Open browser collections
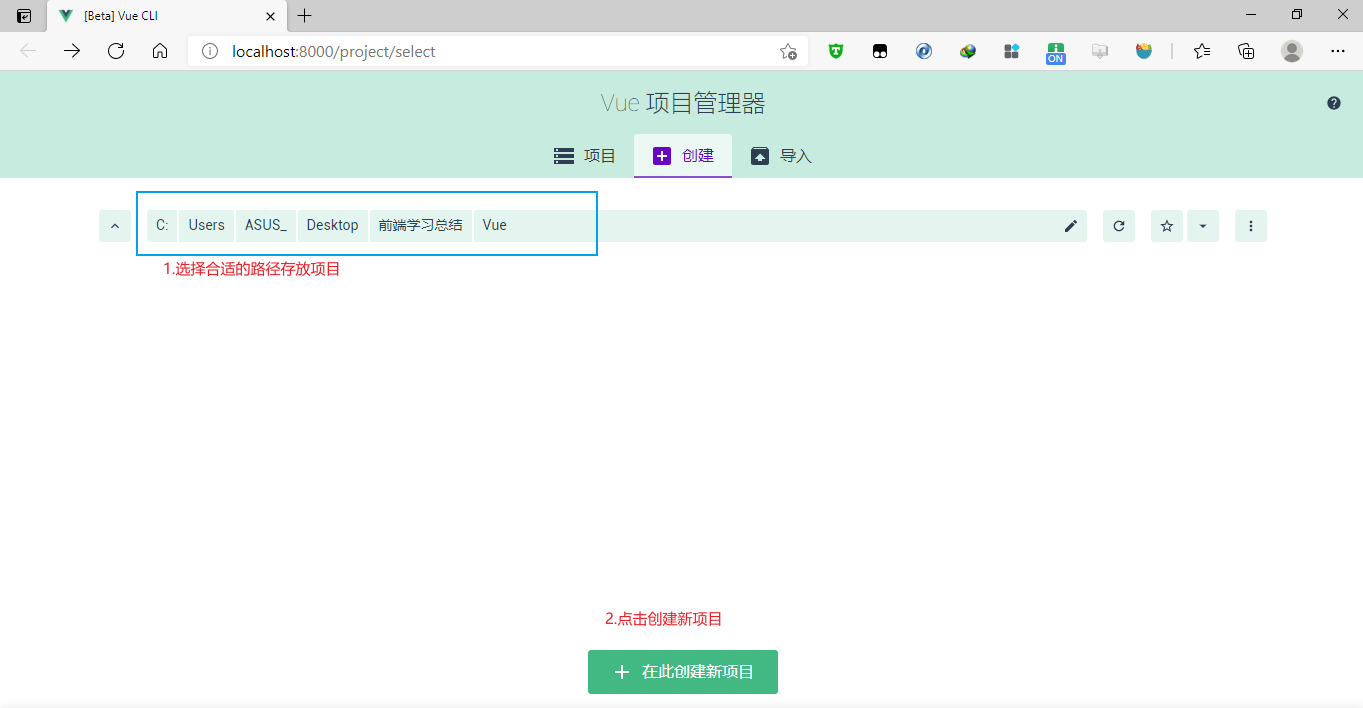This screenshot has height=708, width=1363. pos(1246,51)
